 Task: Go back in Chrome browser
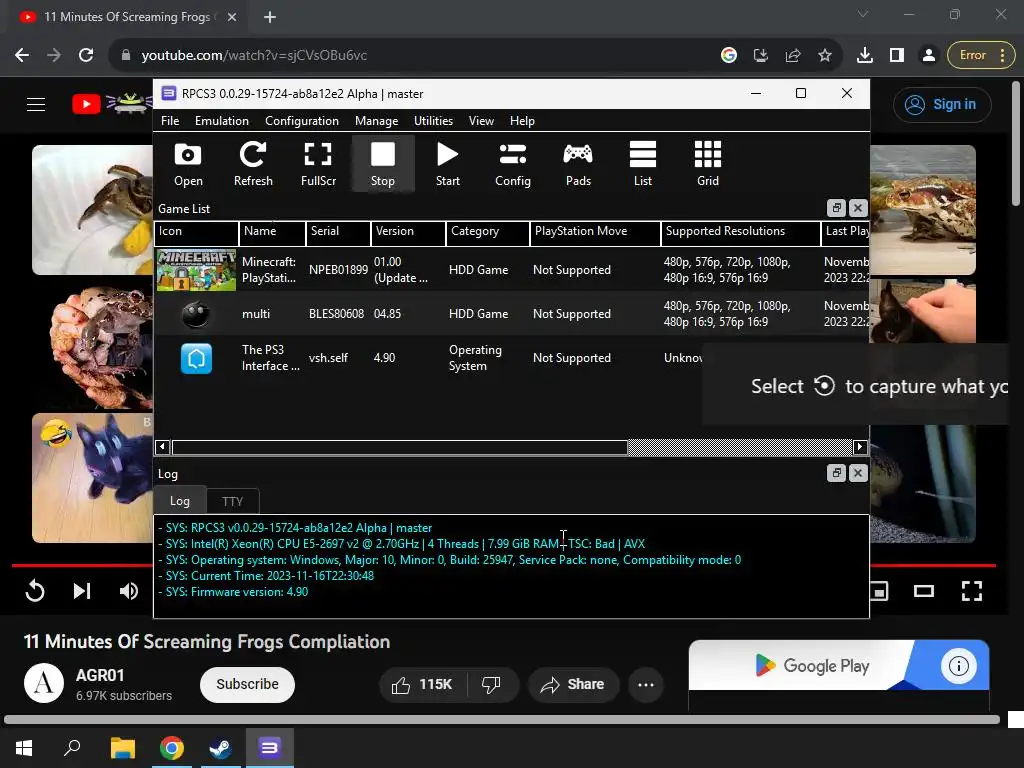click(x=22, y=56)
